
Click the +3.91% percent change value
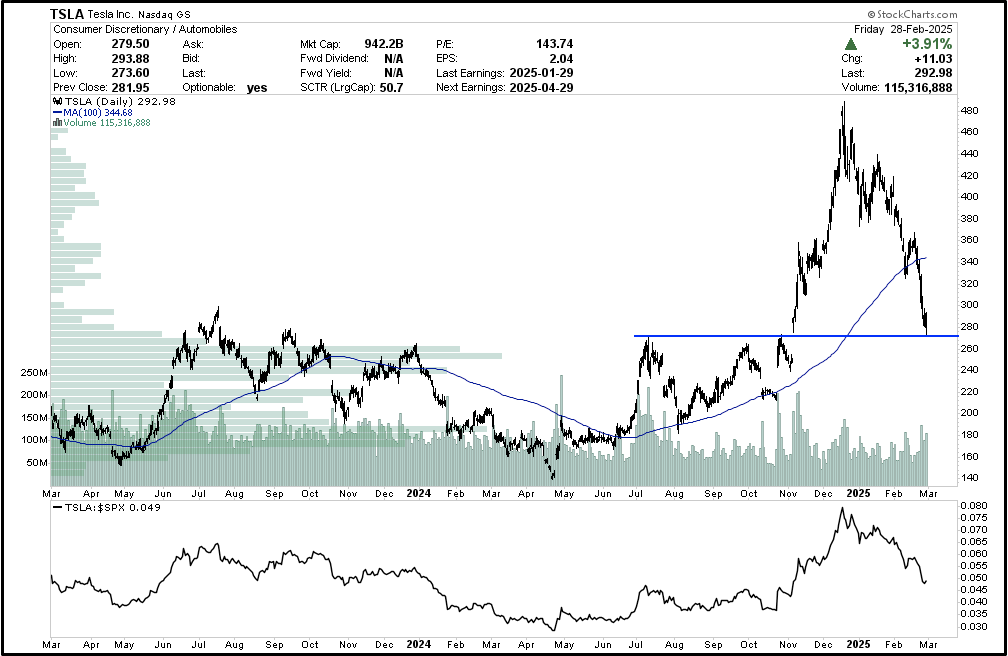tap(927, 44)
